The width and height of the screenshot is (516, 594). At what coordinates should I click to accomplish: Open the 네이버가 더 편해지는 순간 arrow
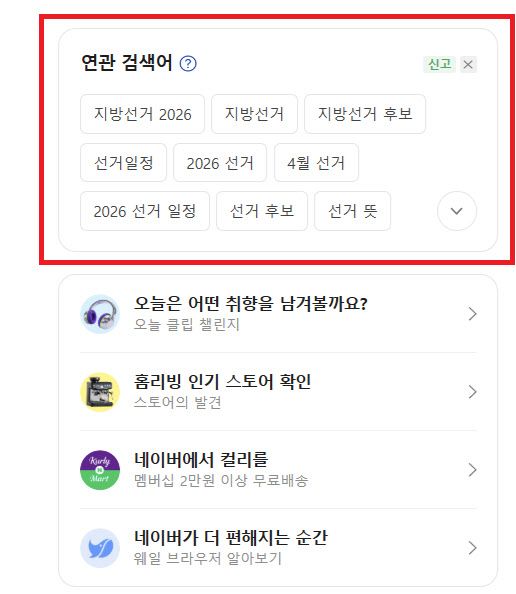tap(472, 548)
